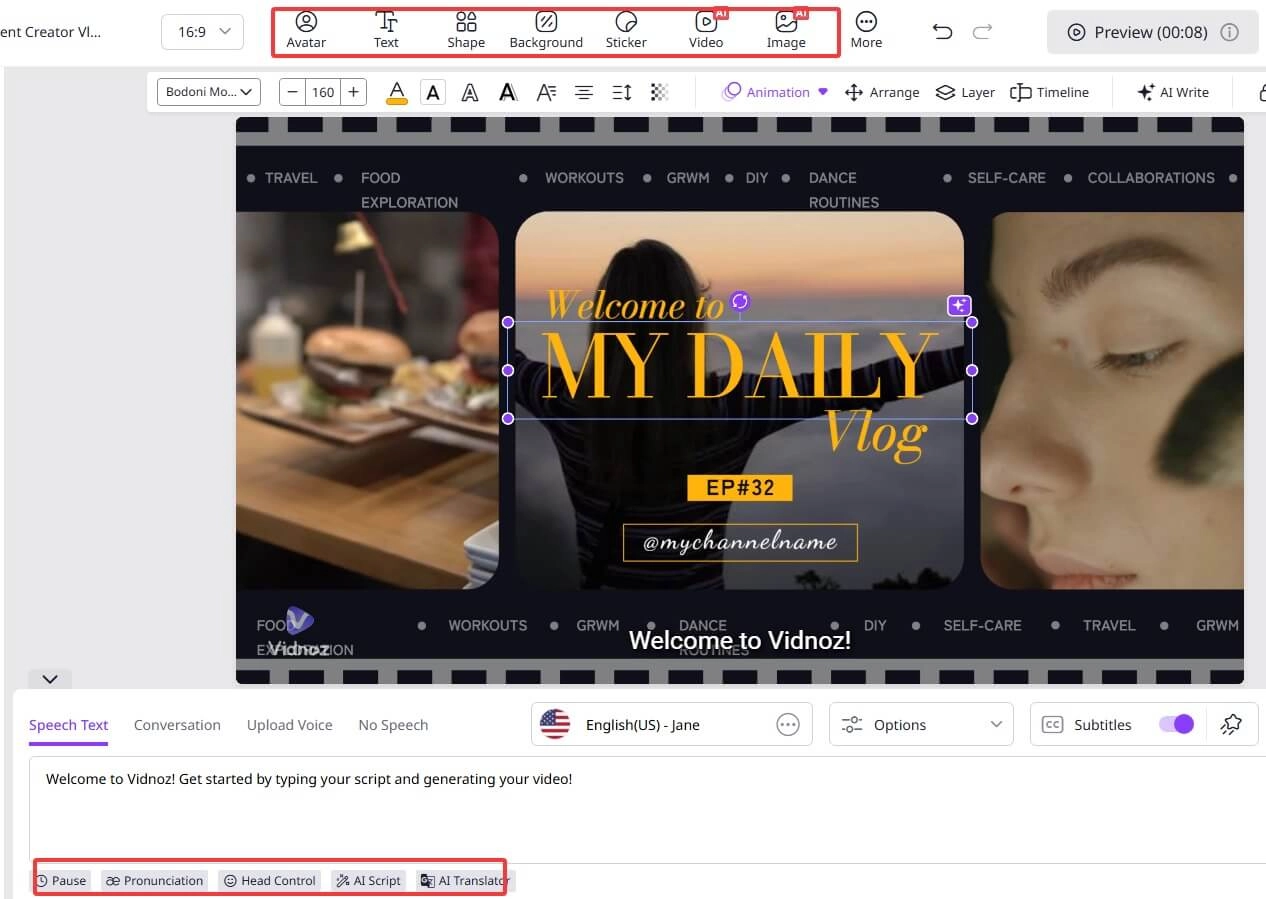1266x899 pixels.
Task: Open the line spacing icon
Action: (x=622, y=92)
